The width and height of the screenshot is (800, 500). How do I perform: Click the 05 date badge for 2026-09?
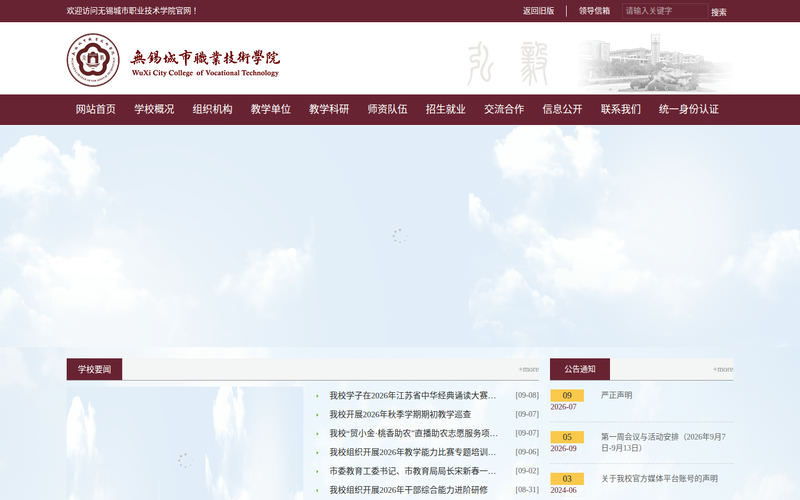567,437
